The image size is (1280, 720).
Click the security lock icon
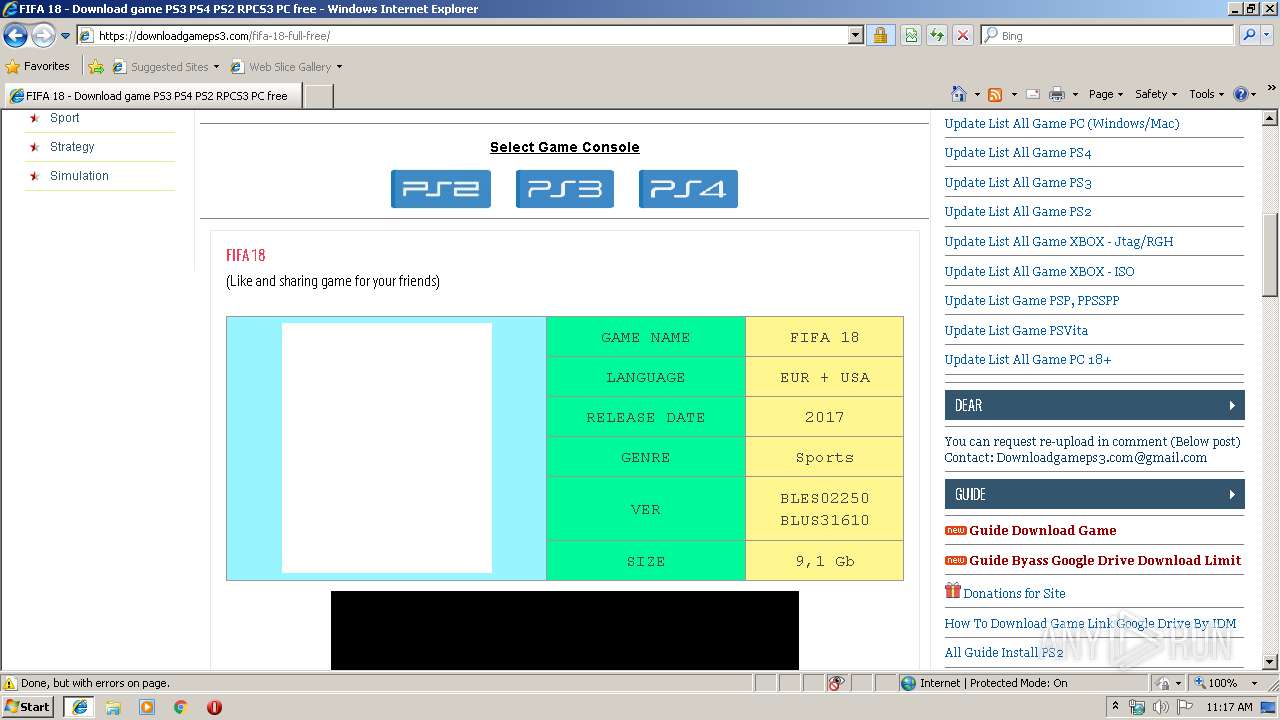pos(880,35)
